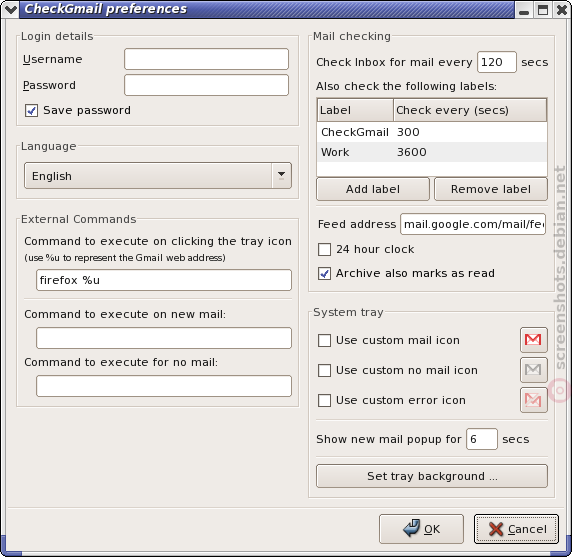This screenshot has height=557, width=572.
Task: Maximize the CheckGmail preferences window
Action: (543, 9)
